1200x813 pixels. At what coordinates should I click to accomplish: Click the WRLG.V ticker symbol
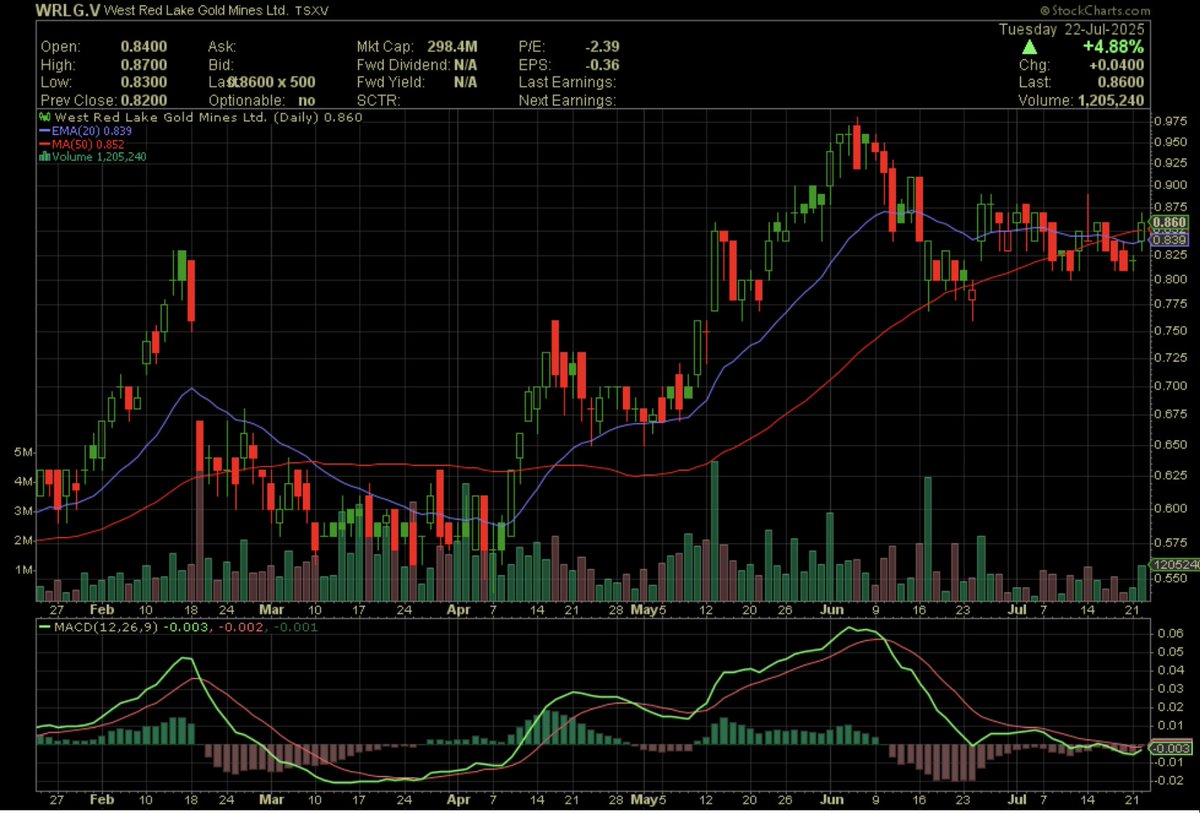coord(66,11)
